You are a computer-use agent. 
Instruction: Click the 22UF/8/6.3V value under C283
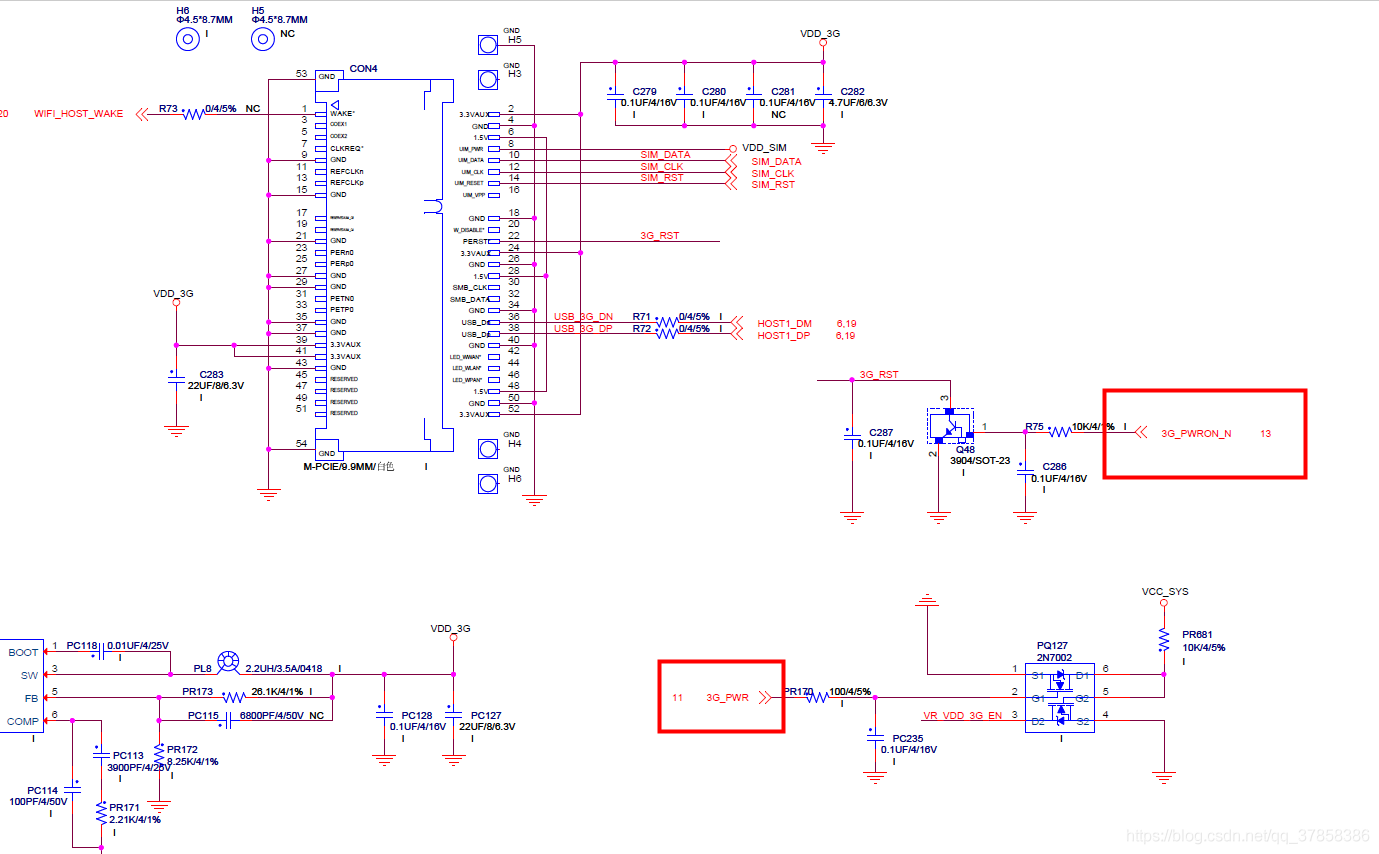(x=215, y=385)
